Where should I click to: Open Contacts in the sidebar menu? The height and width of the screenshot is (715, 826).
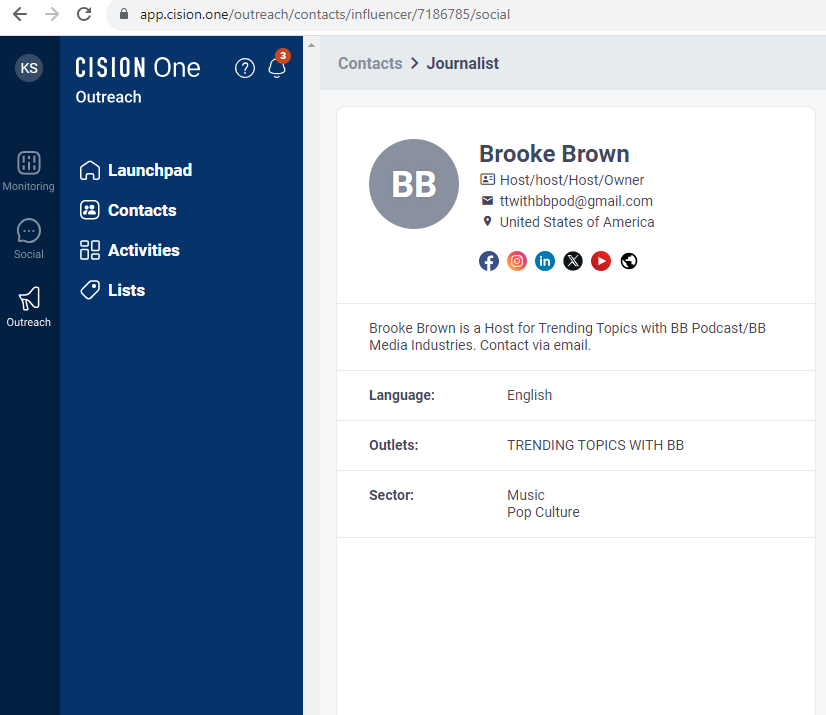click(x=128, y=210)
